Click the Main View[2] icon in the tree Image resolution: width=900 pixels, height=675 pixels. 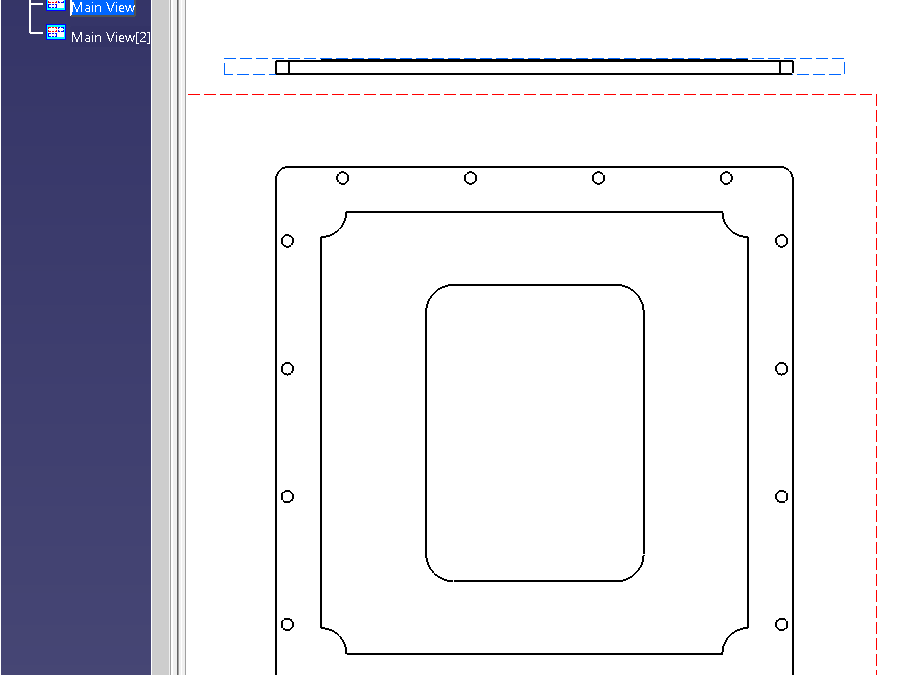(55, 31)
